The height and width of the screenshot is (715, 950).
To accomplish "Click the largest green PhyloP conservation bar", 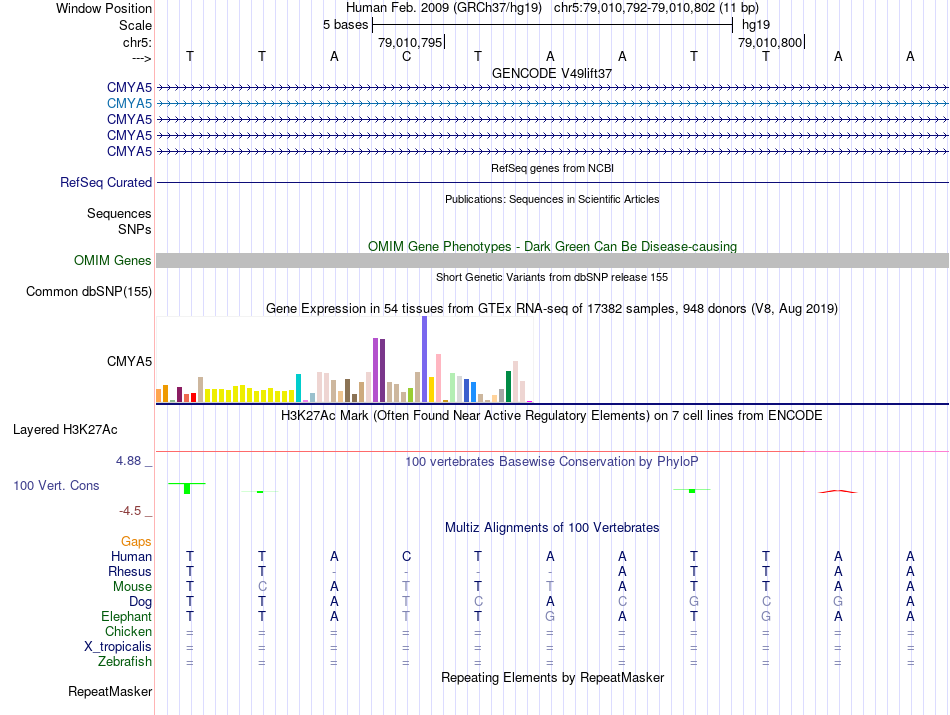I will point(187,488).
